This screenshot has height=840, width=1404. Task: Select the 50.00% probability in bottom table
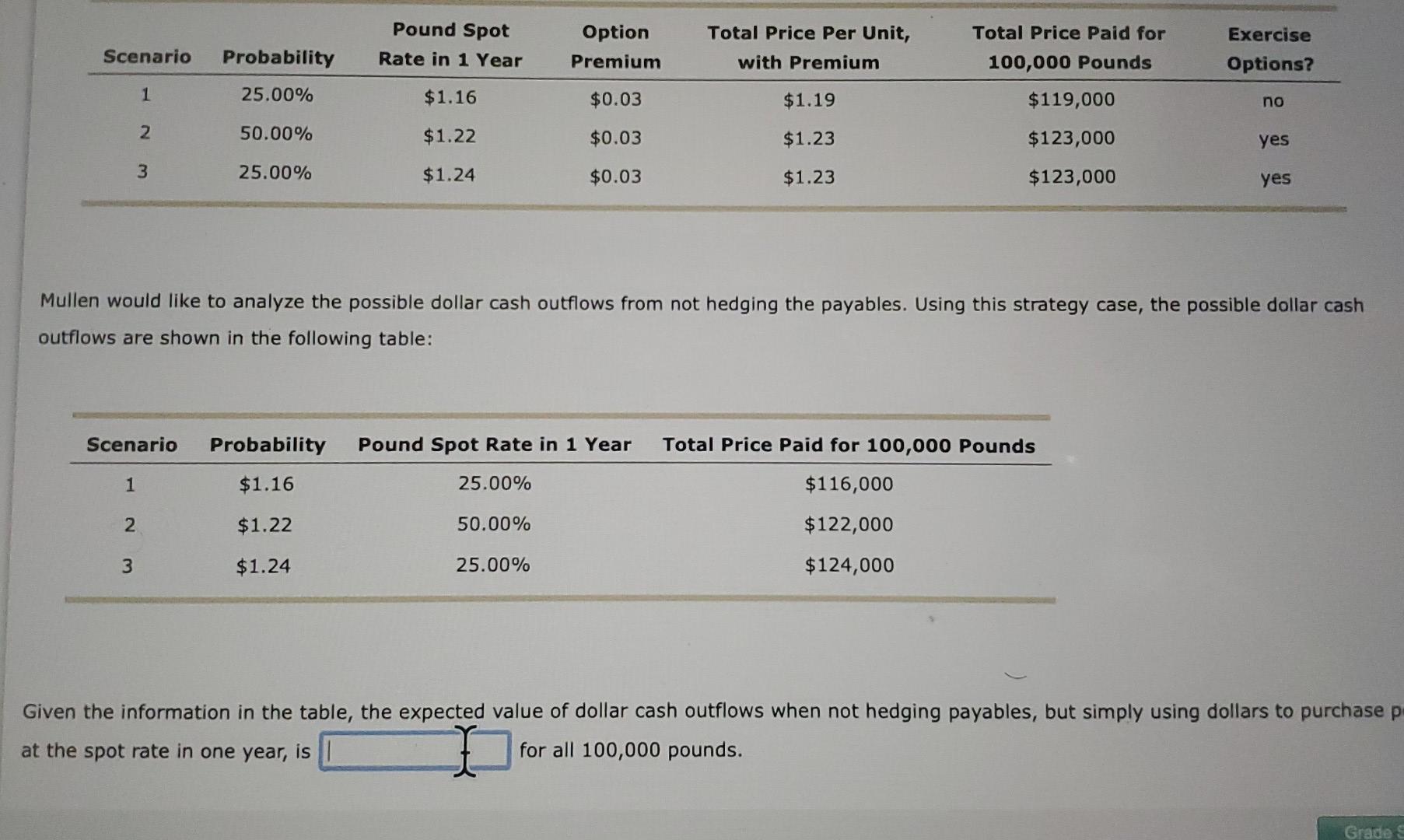494,525
